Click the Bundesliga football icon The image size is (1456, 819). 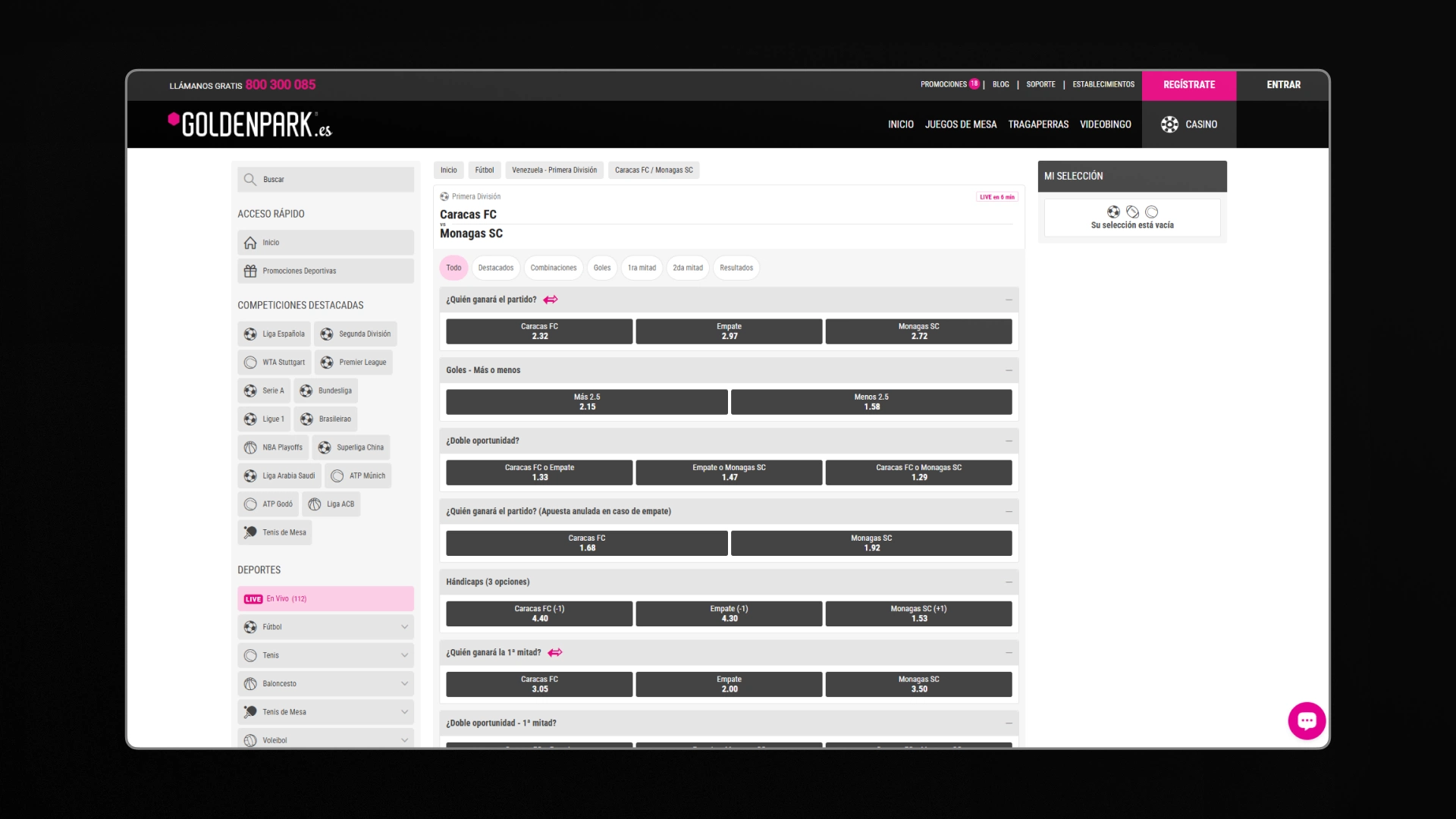click(x=306, y=391)
